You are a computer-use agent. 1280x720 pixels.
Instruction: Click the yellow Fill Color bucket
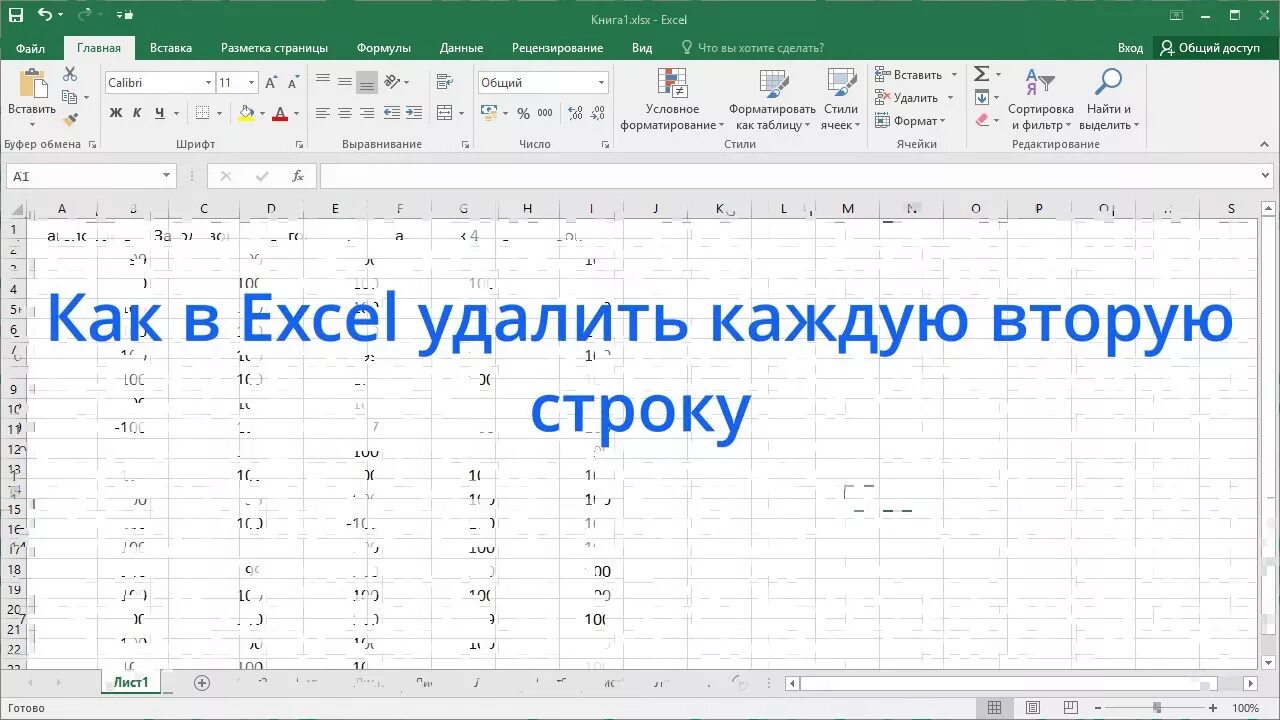(x=246, y=113)
